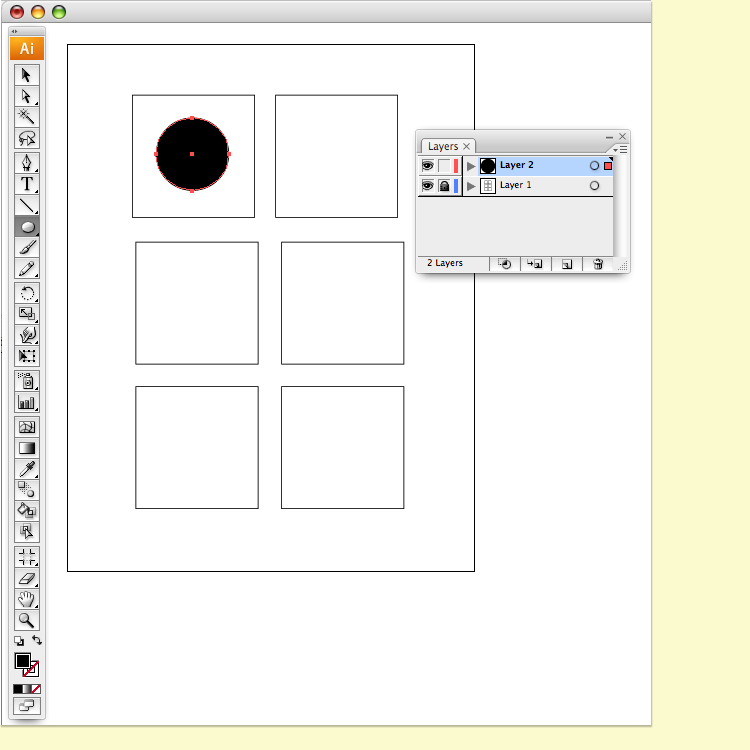Choose the Paintbrush tool
The width and height of the screenshot is (750, 750).
tap(27, 247)
